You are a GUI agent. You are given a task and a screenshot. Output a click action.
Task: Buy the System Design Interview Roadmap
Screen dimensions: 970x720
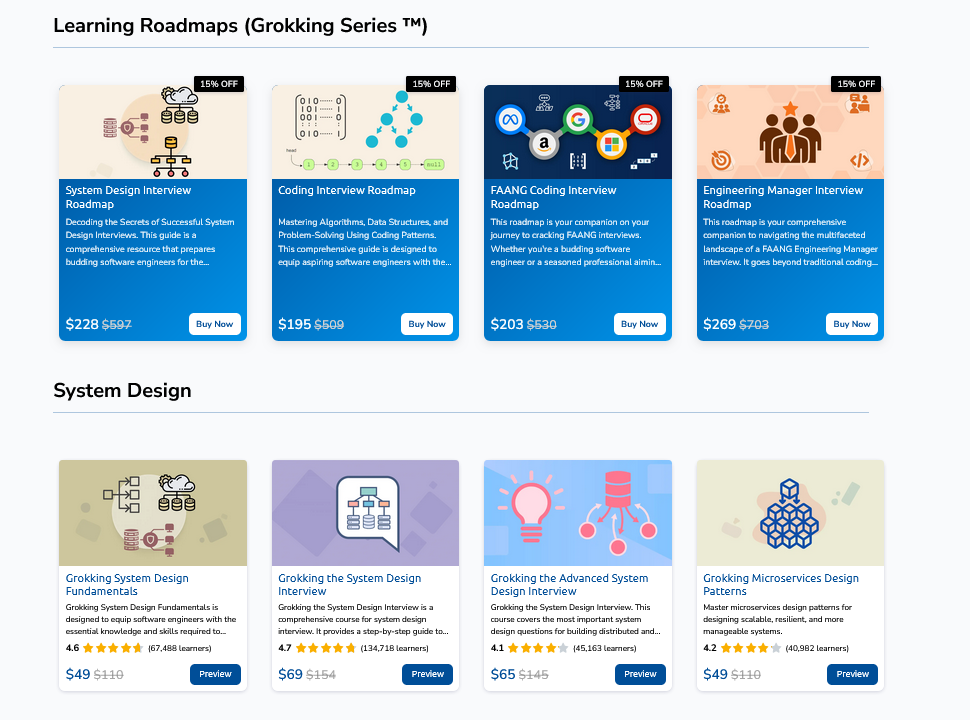pos(215,324)
